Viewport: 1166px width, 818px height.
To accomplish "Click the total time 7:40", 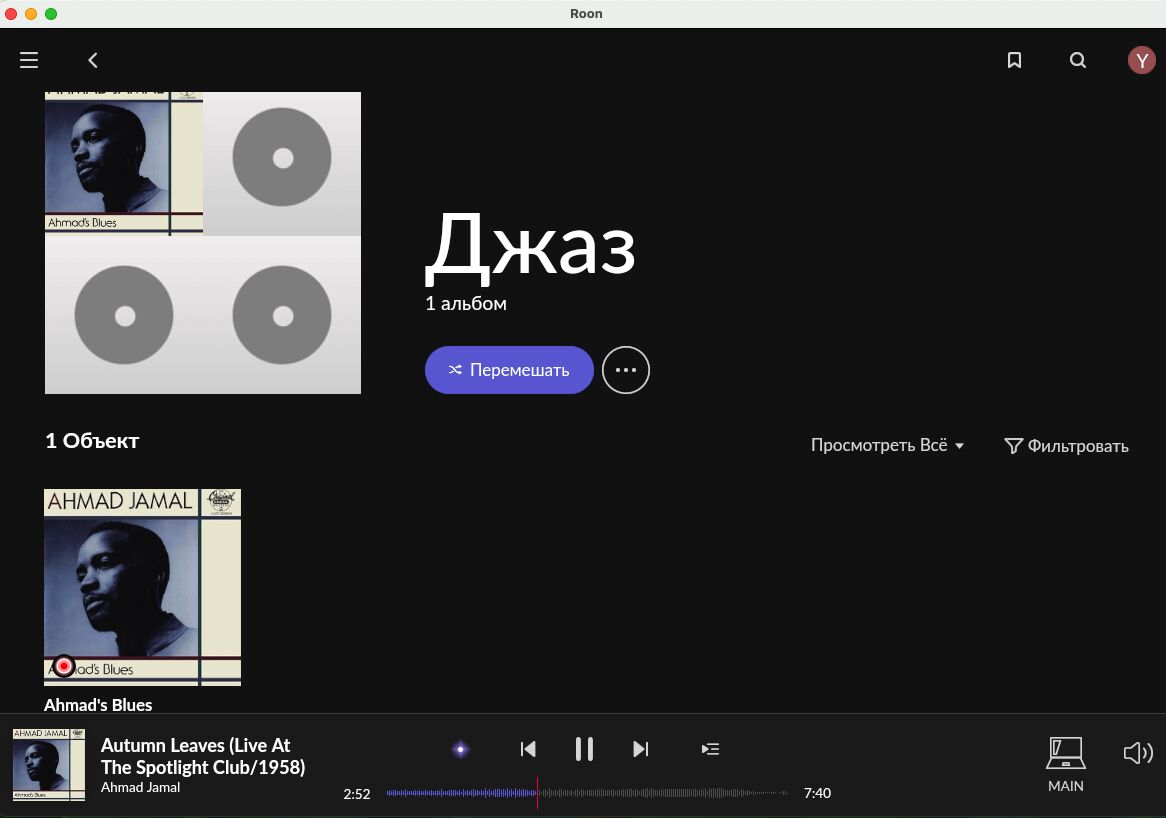I will pos(817,793).
